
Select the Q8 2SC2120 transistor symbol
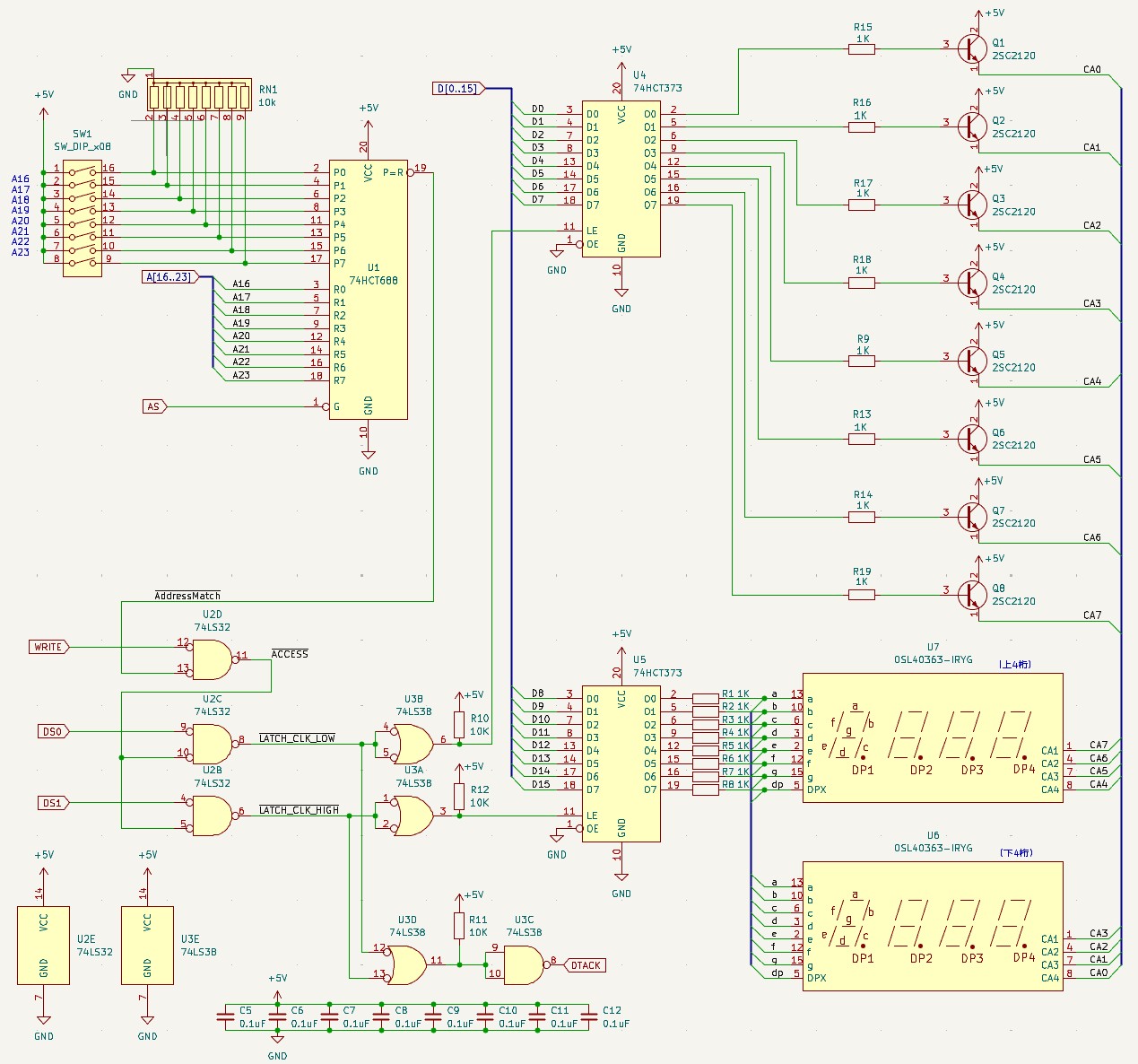pos(969,594)
